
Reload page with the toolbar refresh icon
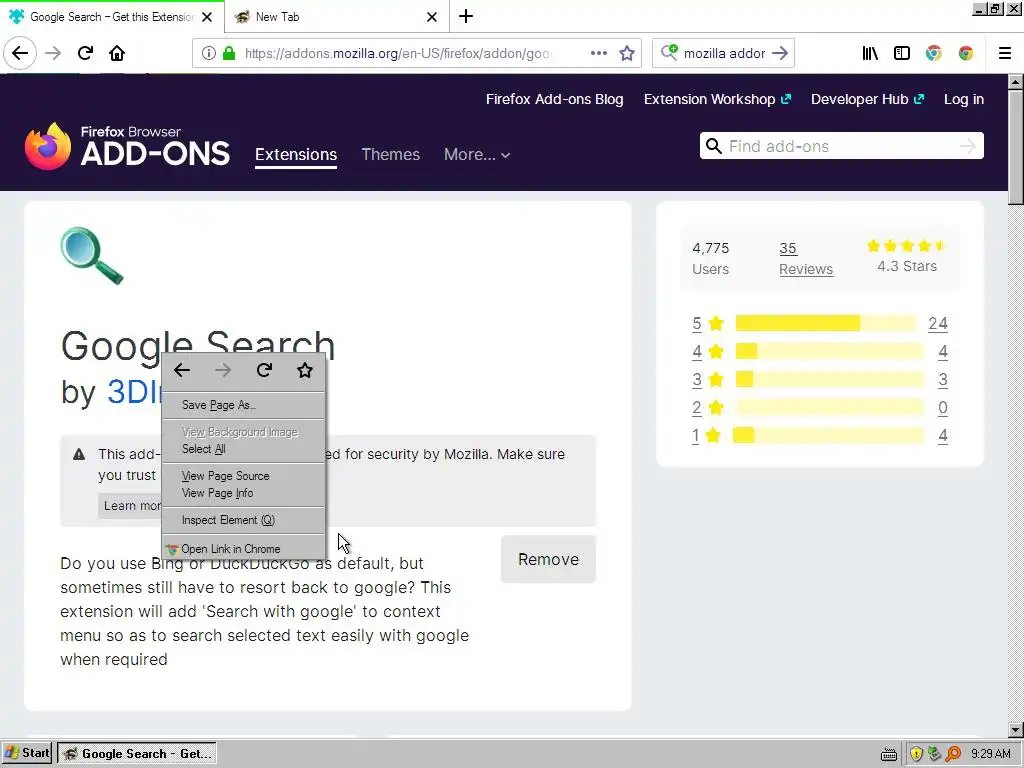coord(85,53)
